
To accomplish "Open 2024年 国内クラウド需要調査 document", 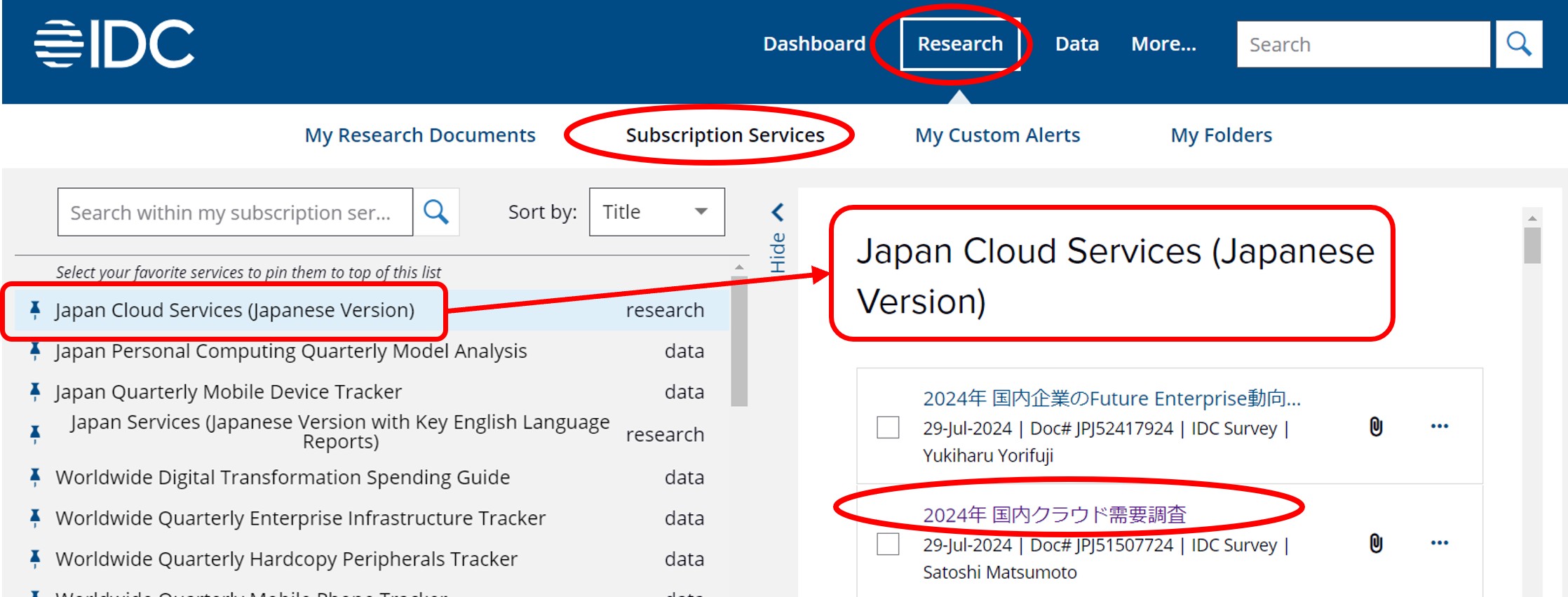I will coord(1054,515).
